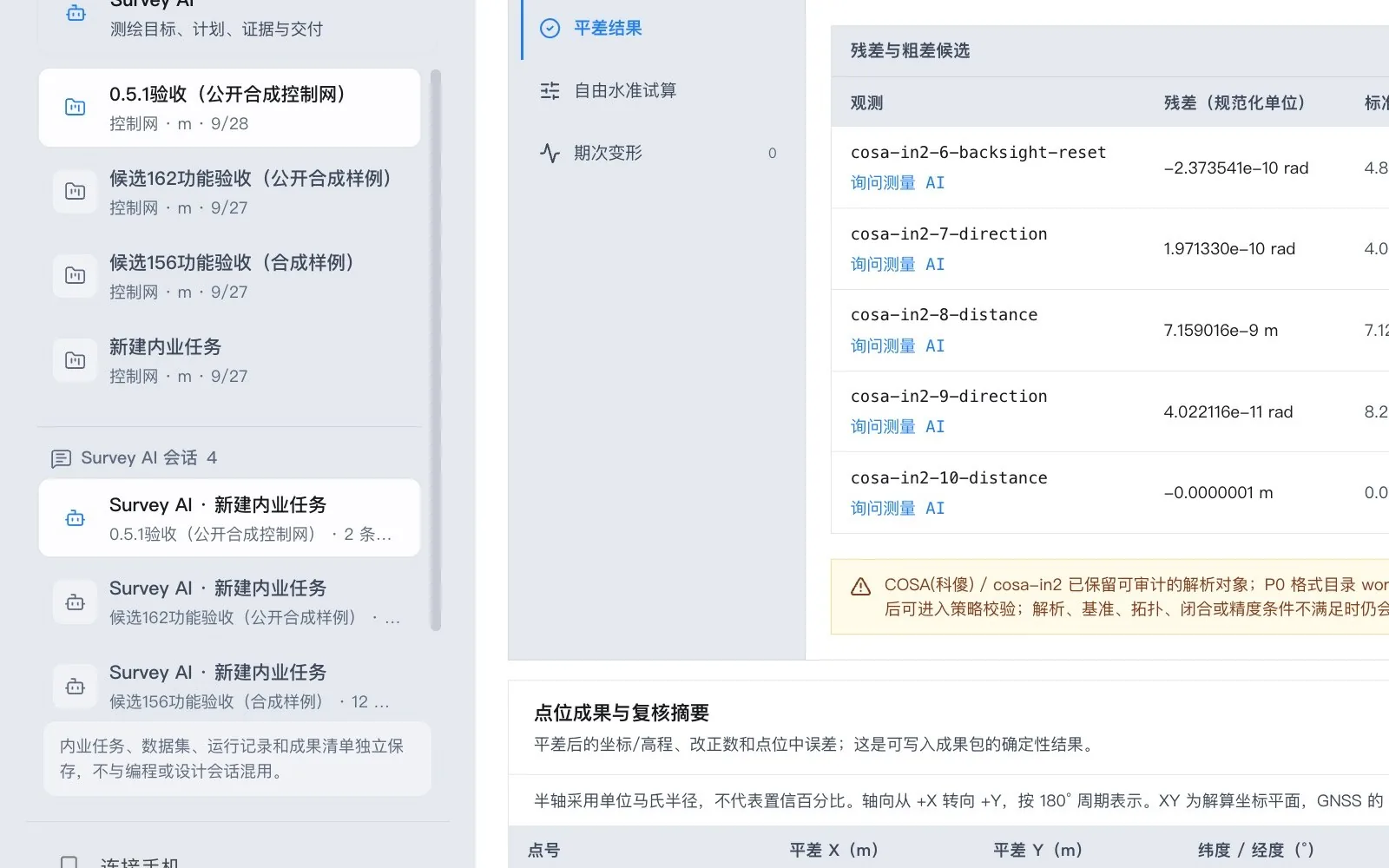Switch to the 平差结果 tab

coord(663,29)
